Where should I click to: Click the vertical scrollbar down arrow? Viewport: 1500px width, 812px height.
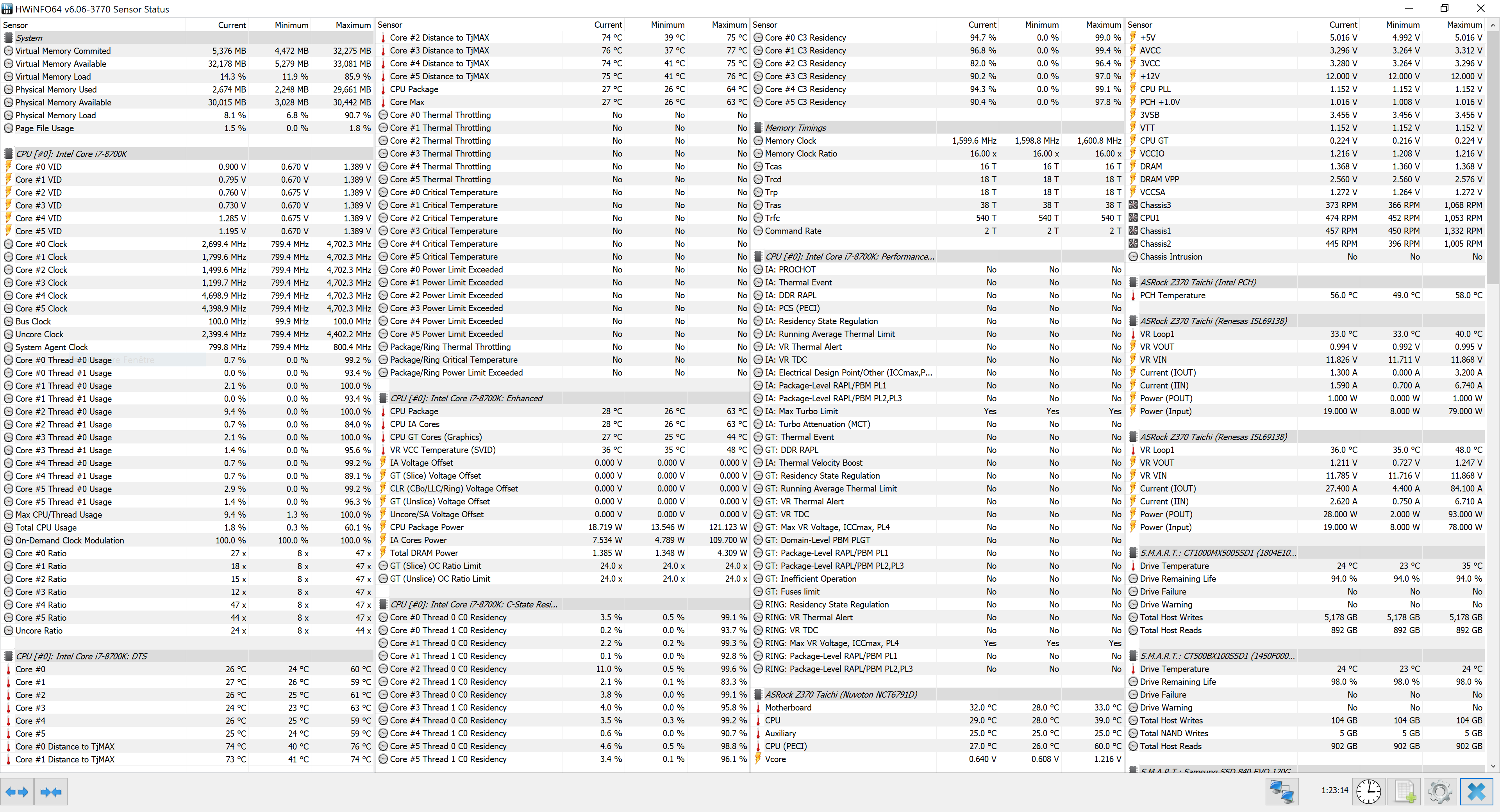pos(1493,766)
